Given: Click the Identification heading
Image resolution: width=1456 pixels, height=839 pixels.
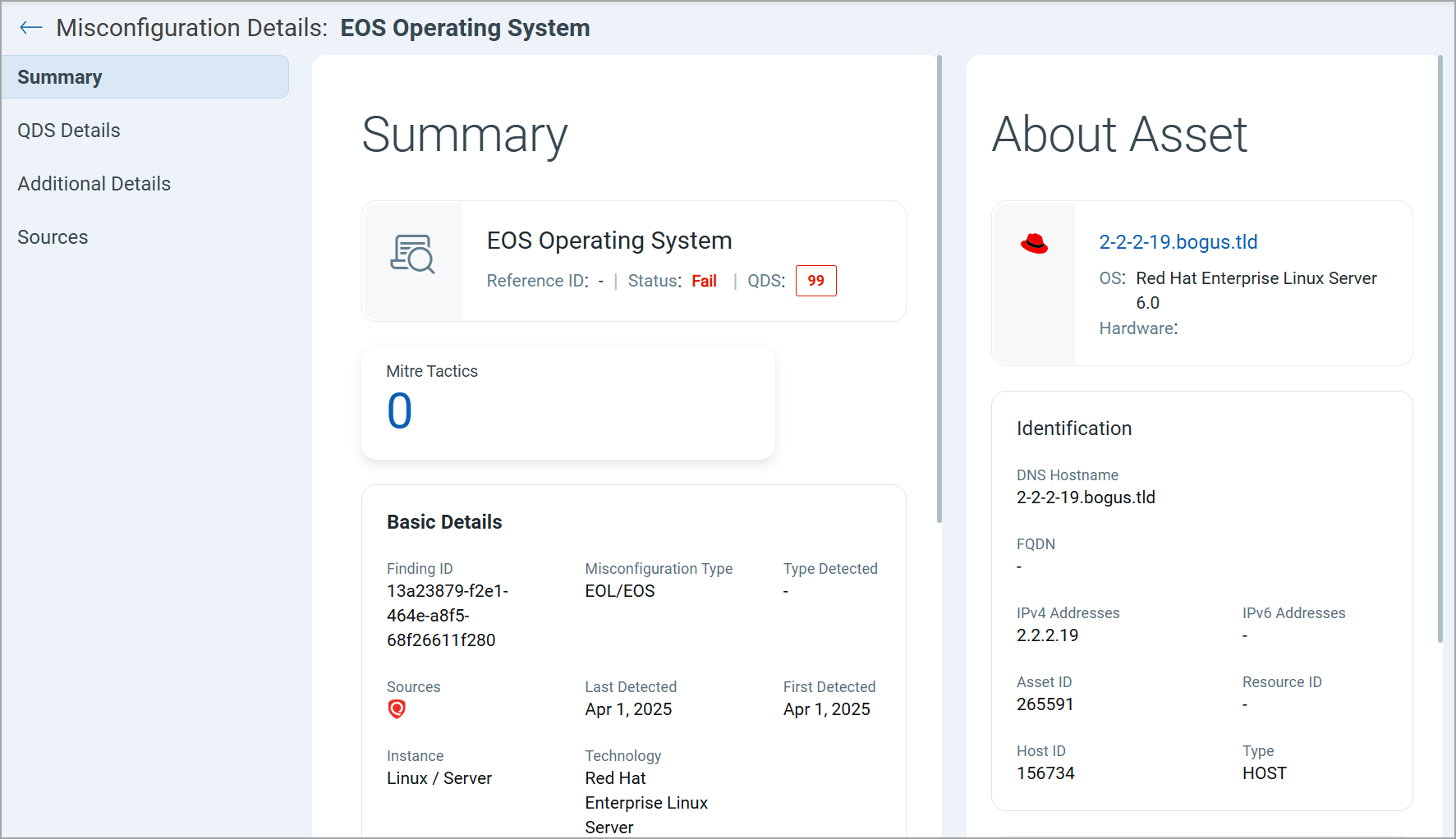Looking at the screenshot, I should (x=1074, y=429).
